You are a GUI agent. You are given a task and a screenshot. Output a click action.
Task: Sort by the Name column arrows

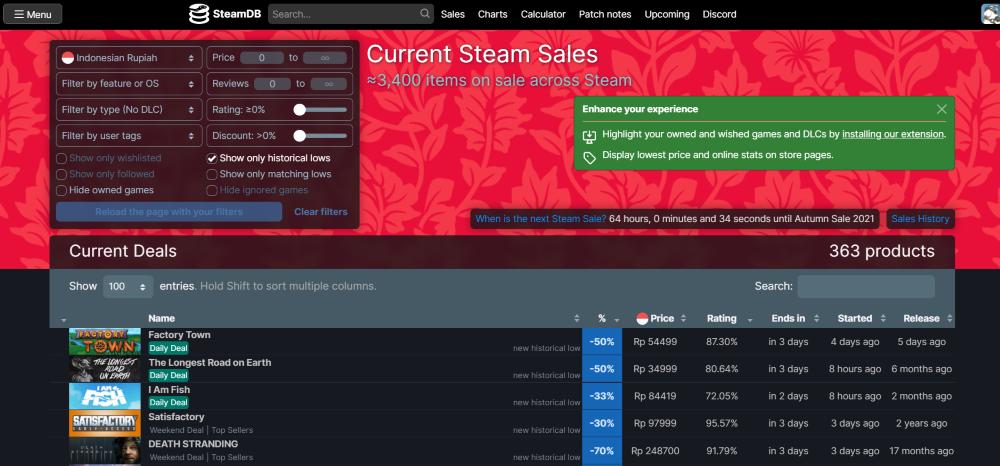pos(577,319)
